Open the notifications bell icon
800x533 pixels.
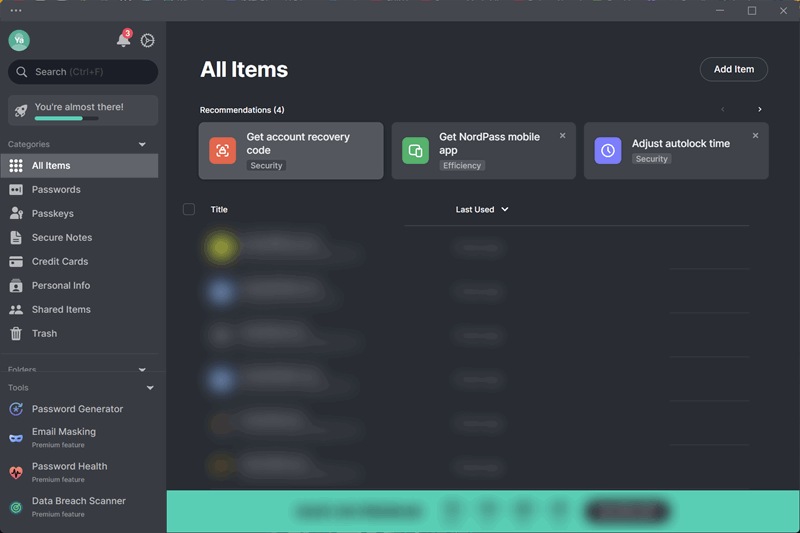(123, 40)
